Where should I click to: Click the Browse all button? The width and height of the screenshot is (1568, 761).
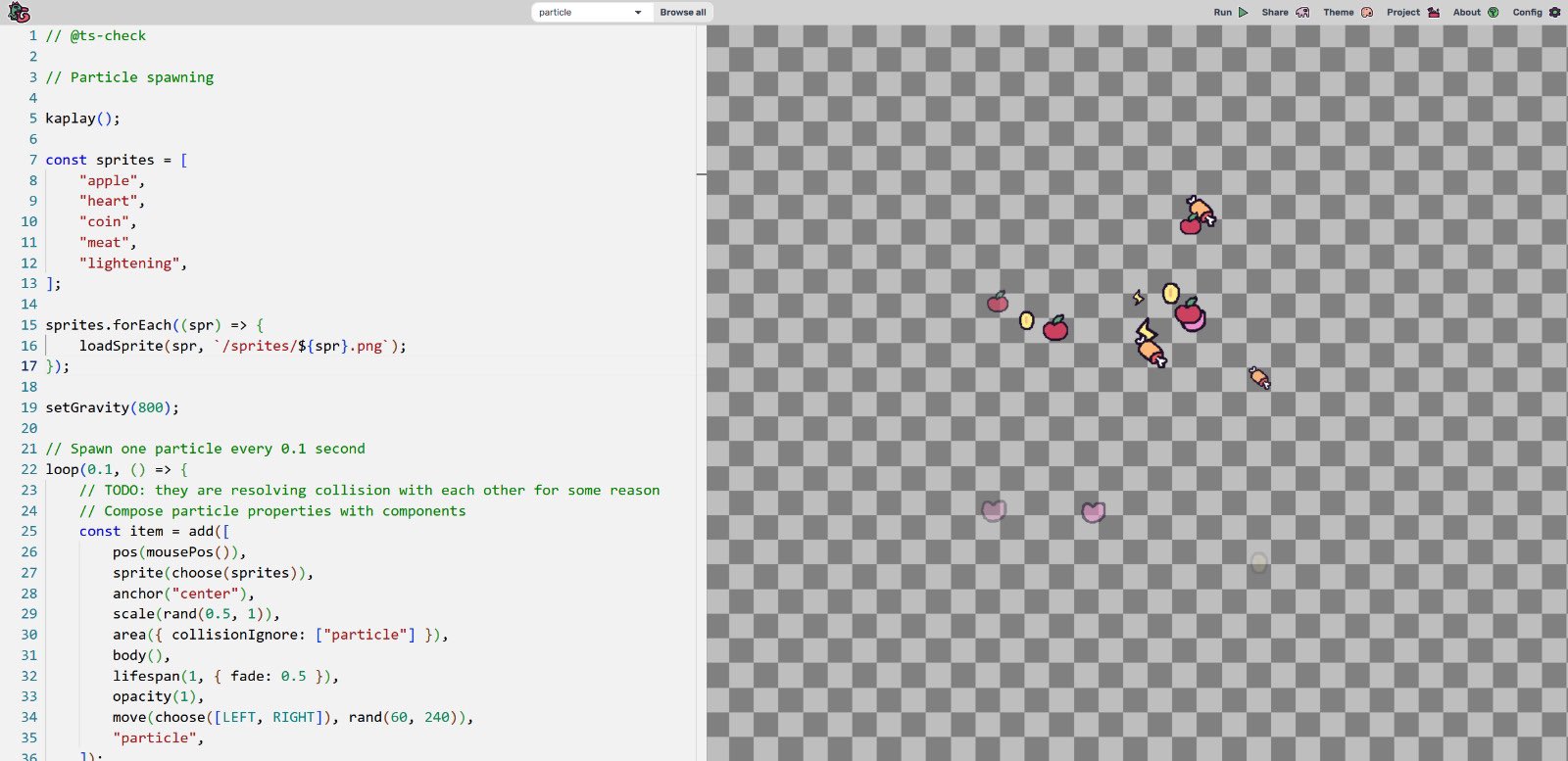pos(683,12)
